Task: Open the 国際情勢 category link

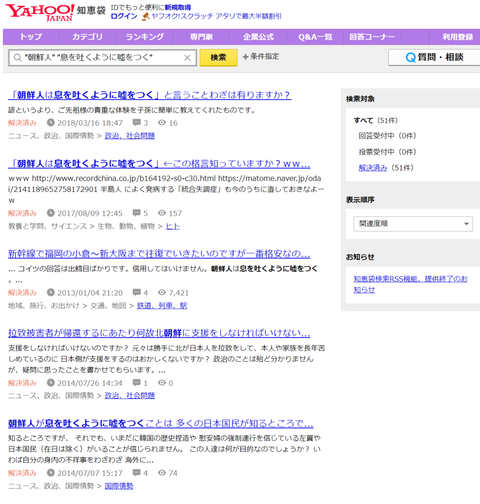Action: pos(119,486)
